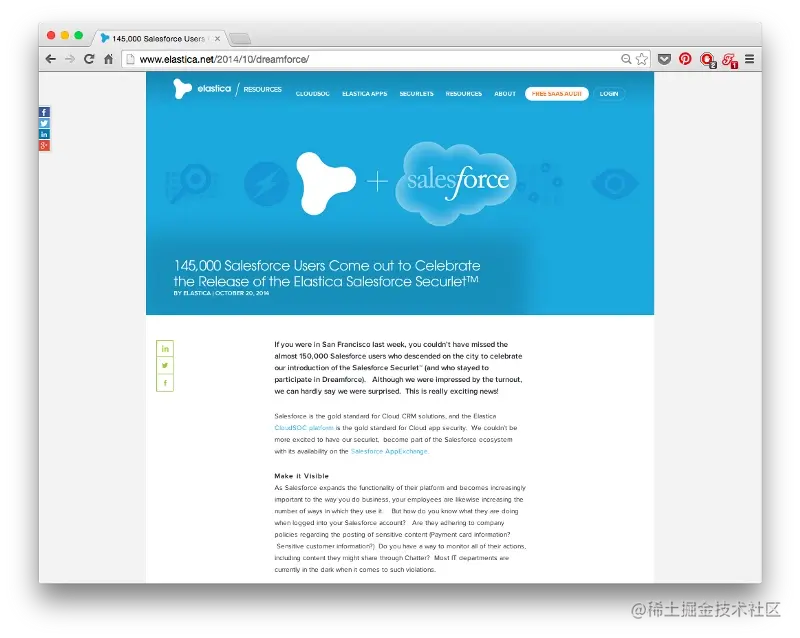Click the 'Make it Visible' subheading
This screenshot has height=638, width=800.
tap(302, 476)
